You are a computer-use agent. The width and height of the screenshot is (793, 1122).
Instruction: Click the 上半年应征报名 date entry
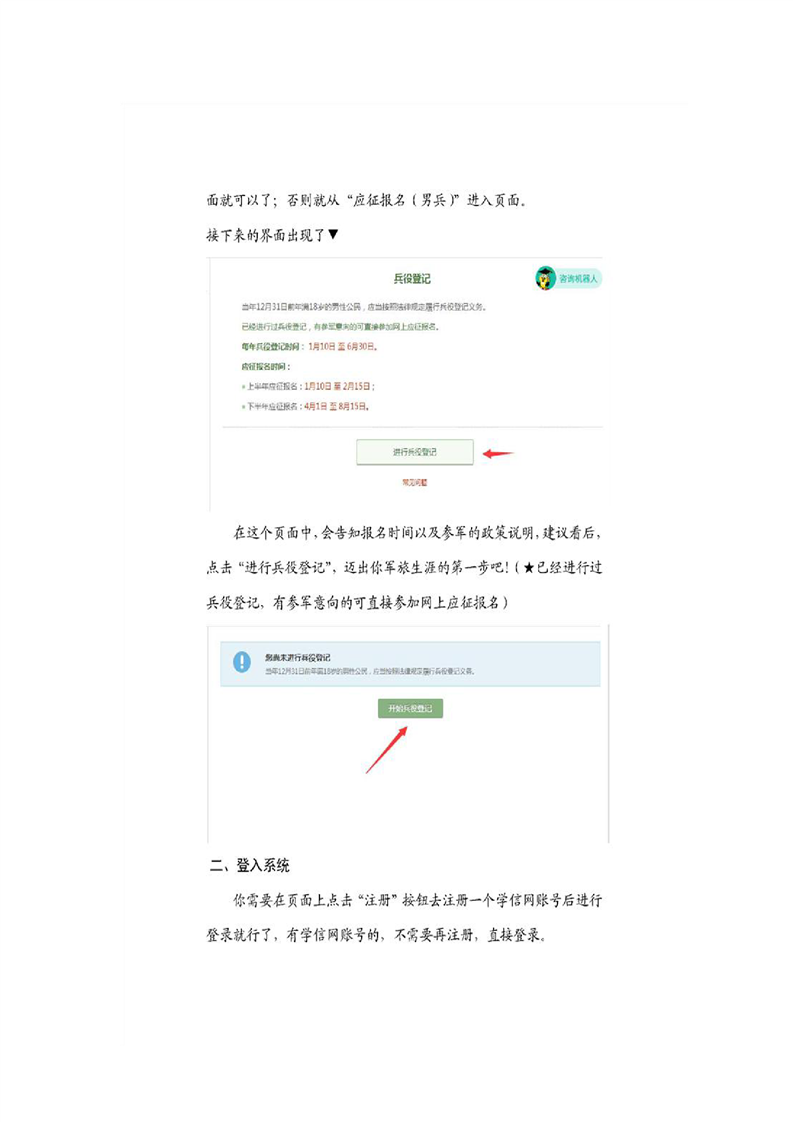(x=308, y=386)
